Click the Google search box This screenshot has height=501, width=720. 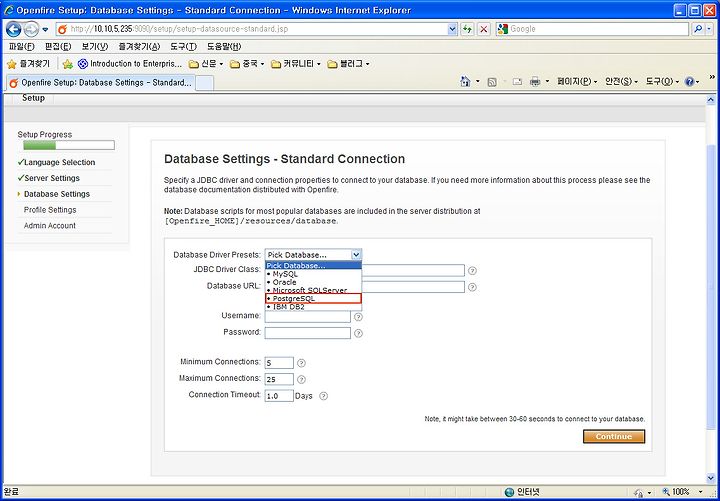click(592, 29)
